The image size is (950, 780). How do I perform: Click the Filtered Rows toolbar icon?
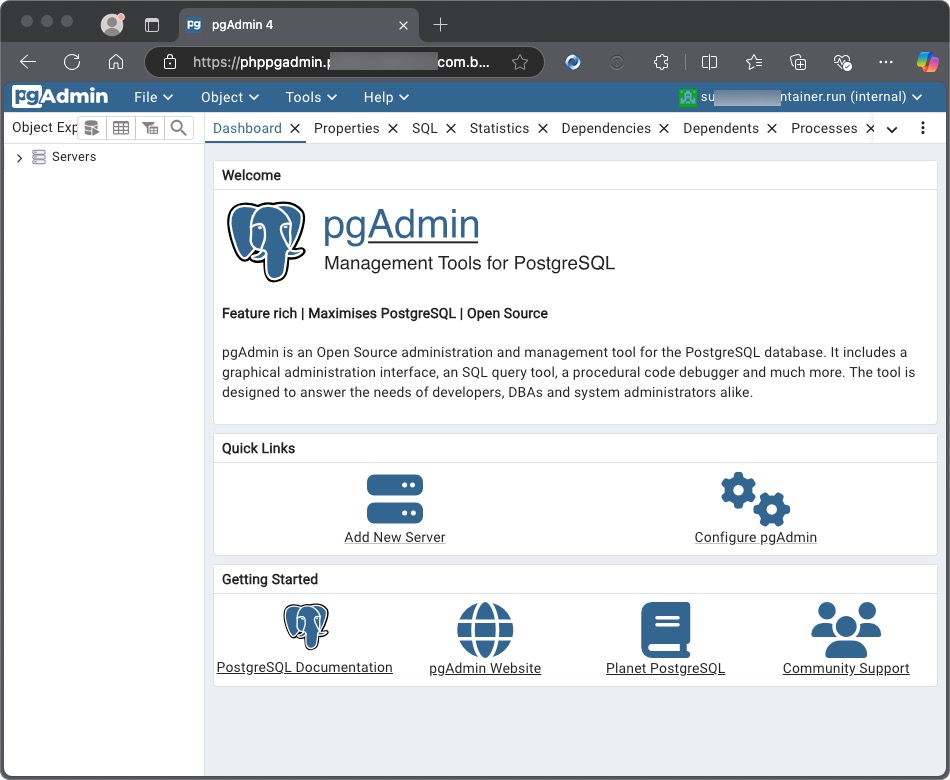(150, 128)
